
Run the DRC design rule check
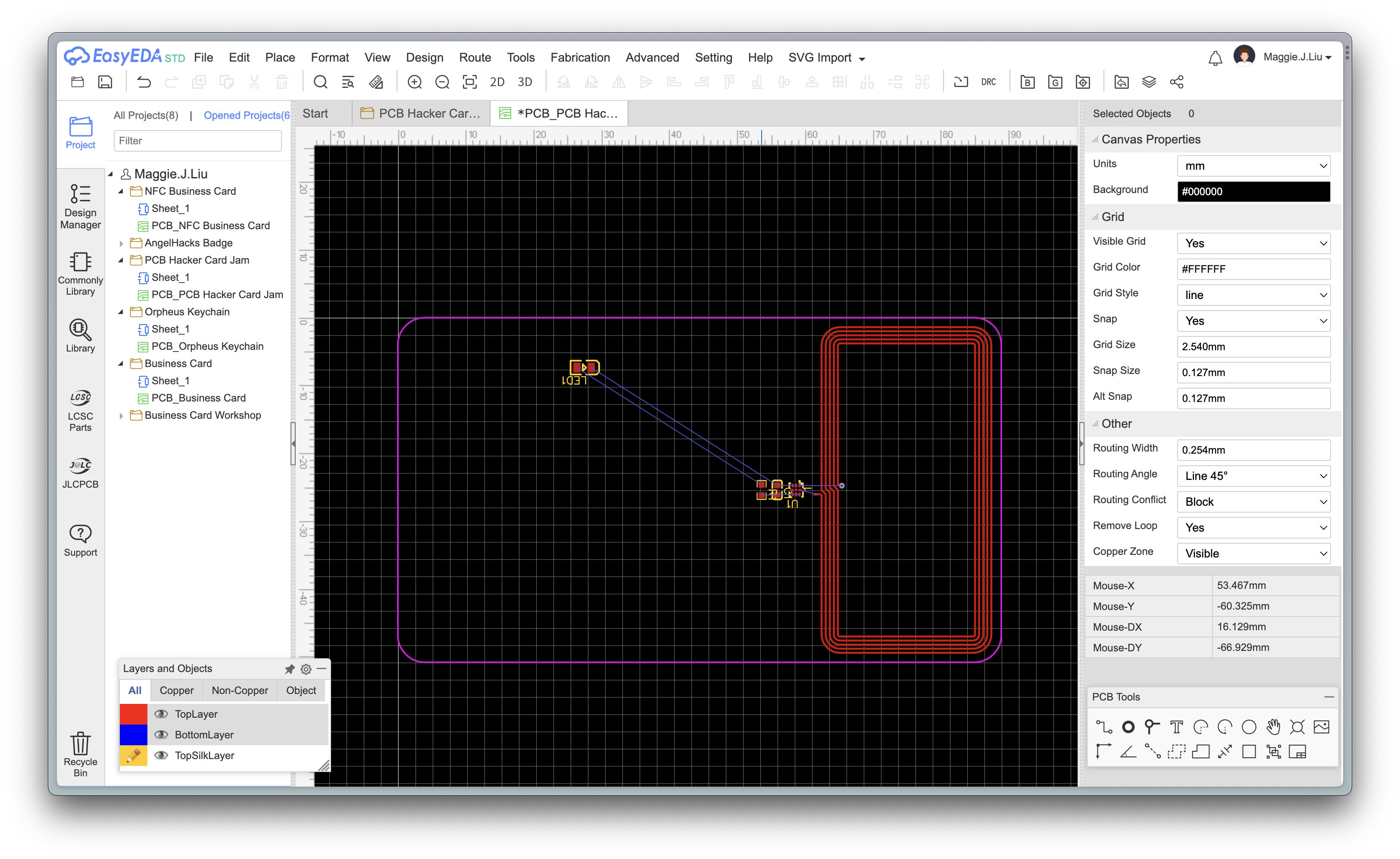click(x=988, y=82)
